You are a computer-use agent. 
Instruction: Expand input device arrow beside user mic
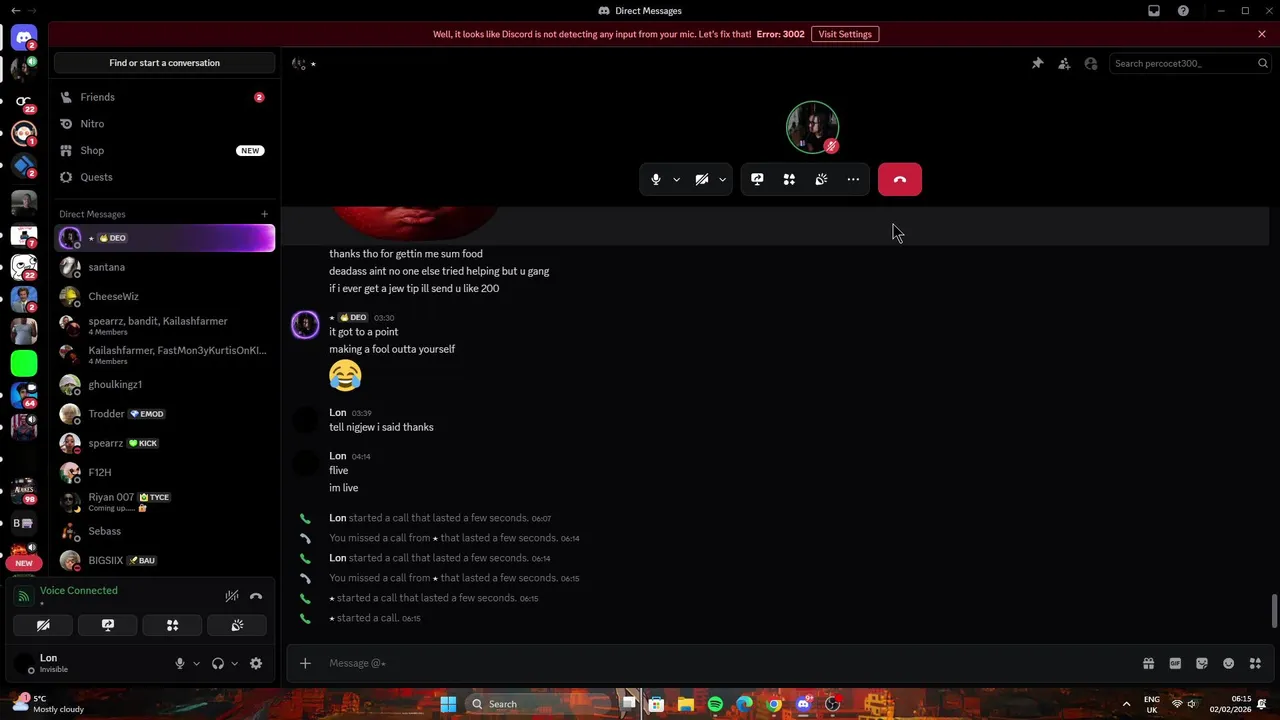pyautogui.click(x=196, y=663)
